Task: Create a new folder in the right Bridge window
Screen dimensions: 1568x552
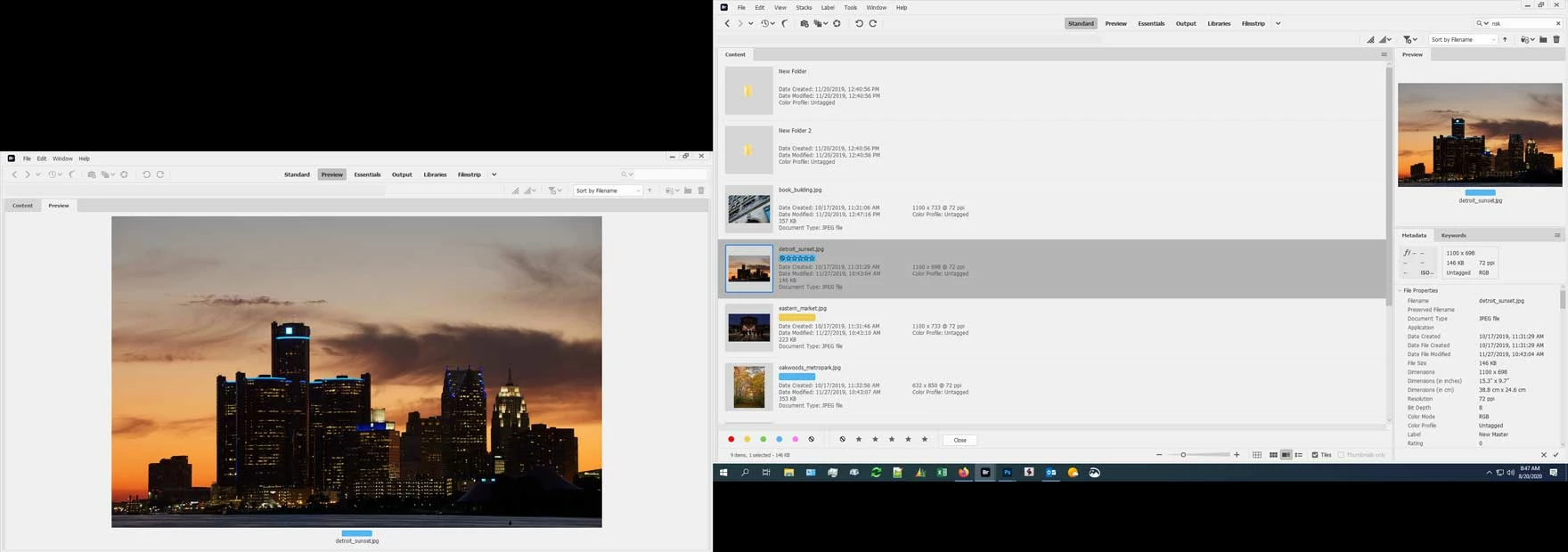Action: coord(1543,39)
